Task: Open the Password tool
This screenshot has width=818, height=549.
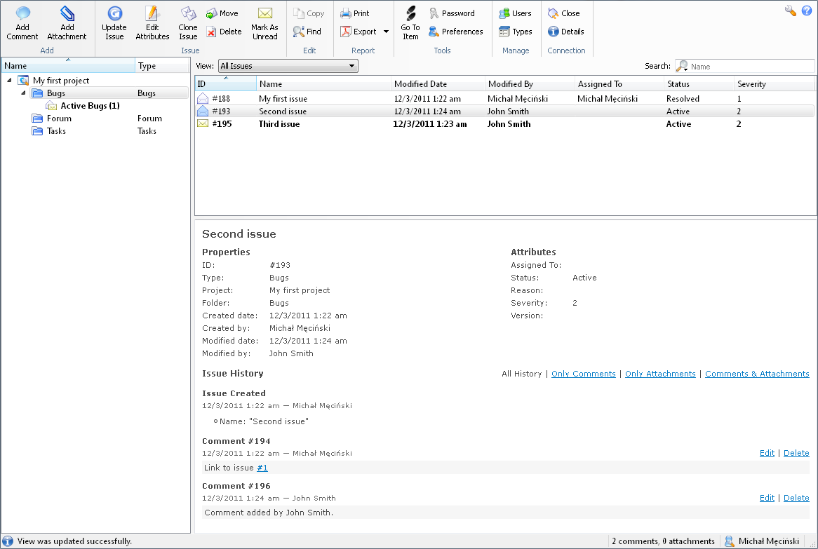Action: pos(452,13)
